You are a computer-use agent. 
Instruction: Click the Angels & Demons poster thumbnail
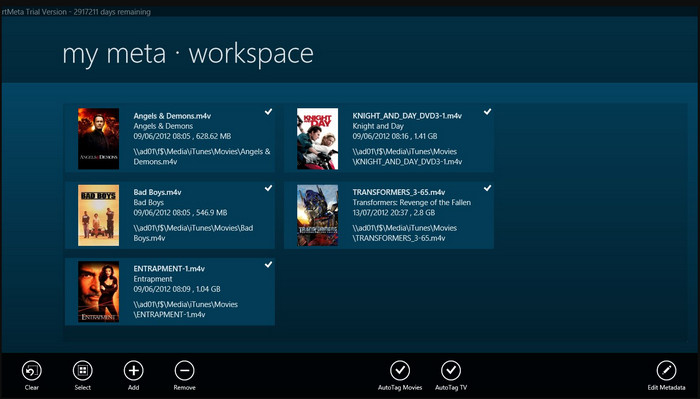tap(99, 139)
